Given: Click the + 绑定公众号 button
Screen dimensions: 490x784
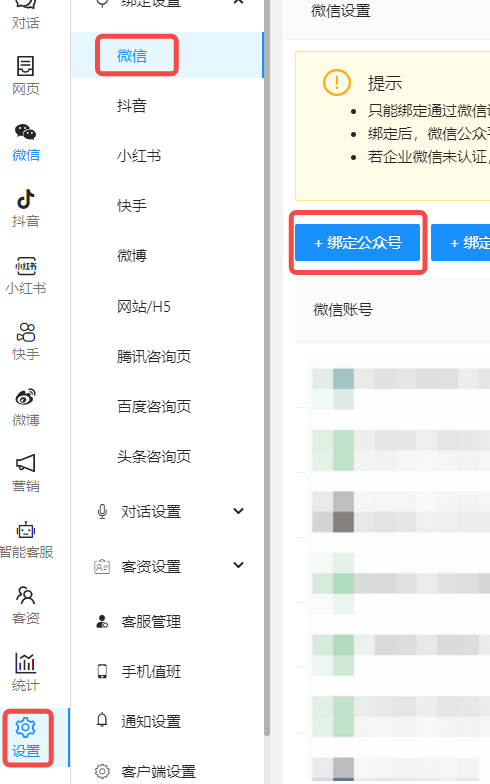Looking at the screenshot, I should point(358,242).
